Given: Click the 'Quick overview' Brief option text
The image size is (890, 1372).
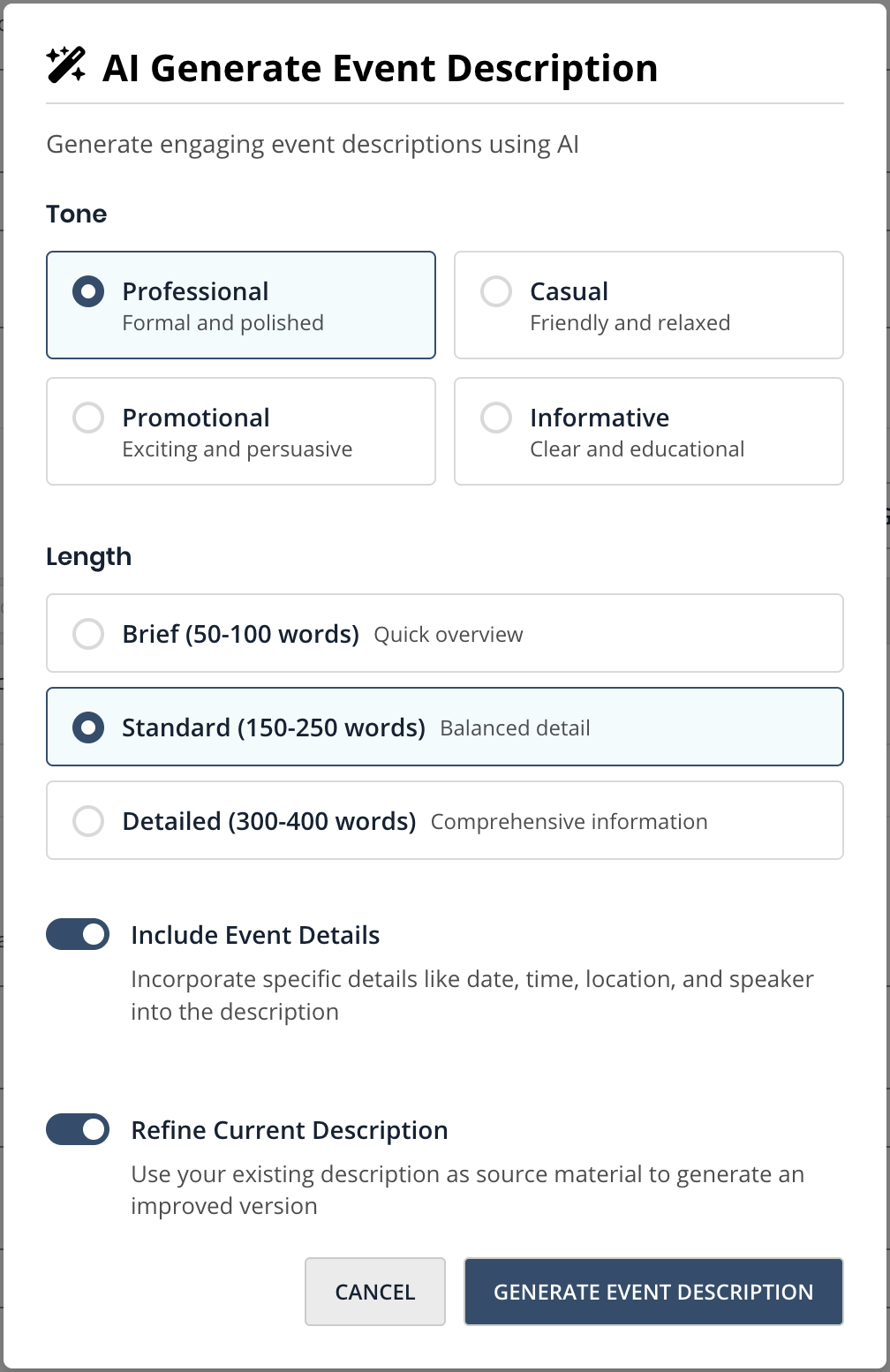Looking at the screenshot, I should (448, 635).
